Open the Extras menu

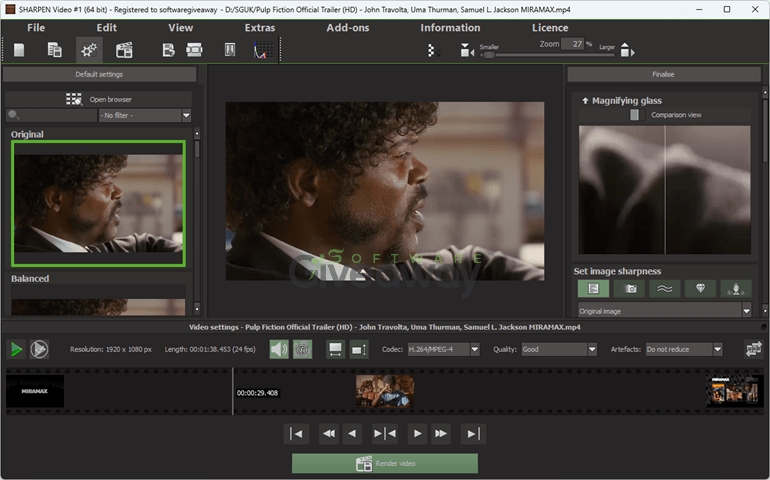coord(260,28)
